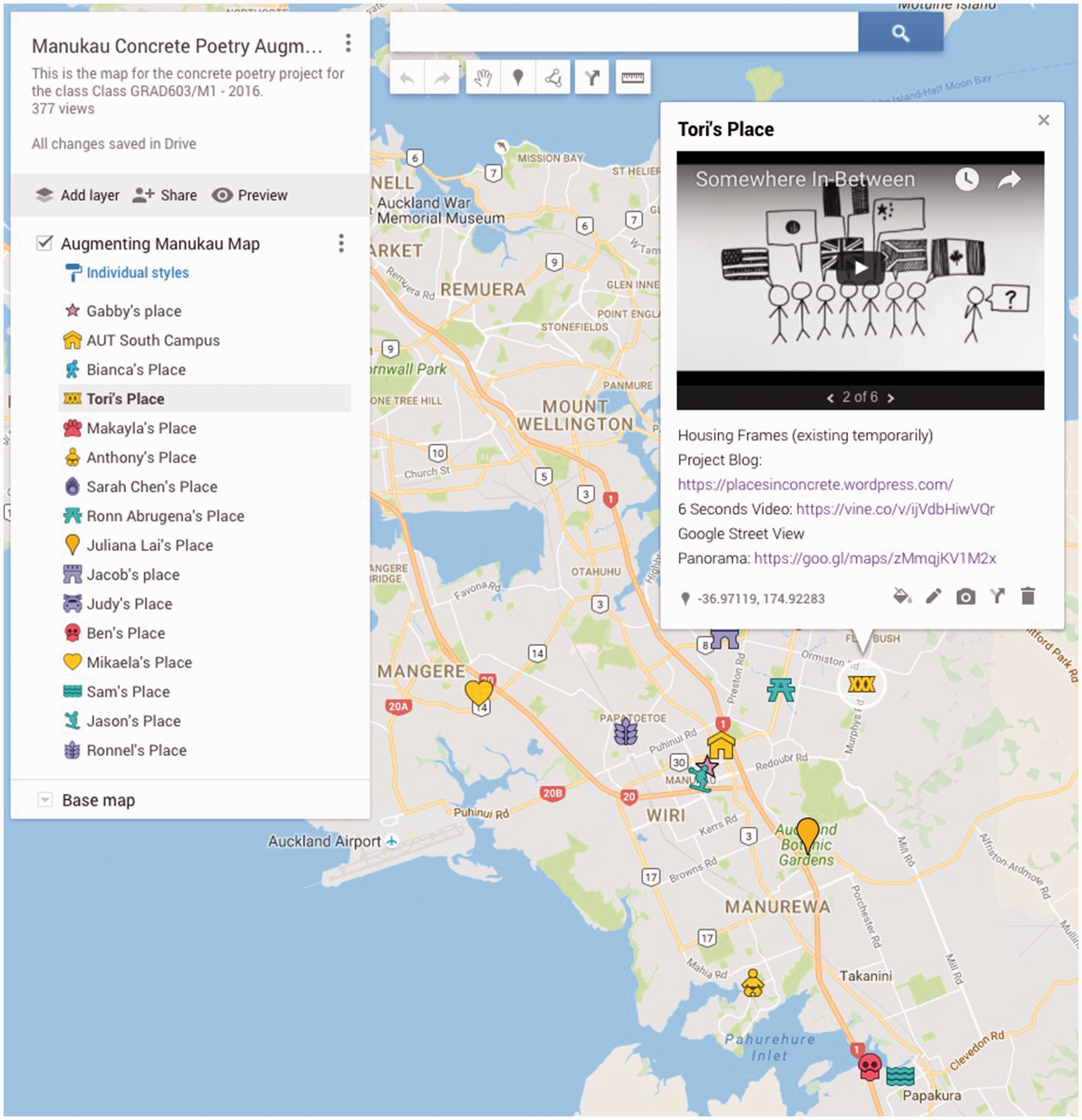Click Preview with the eye icon

coord(250,196)
